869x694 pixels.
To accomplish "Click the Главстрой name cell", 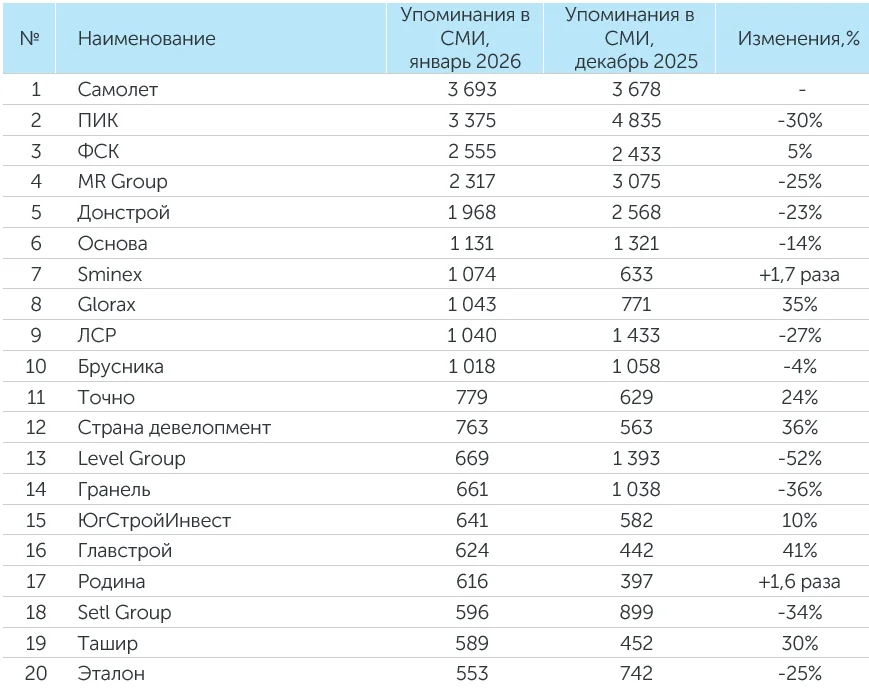I will point(125,551).
